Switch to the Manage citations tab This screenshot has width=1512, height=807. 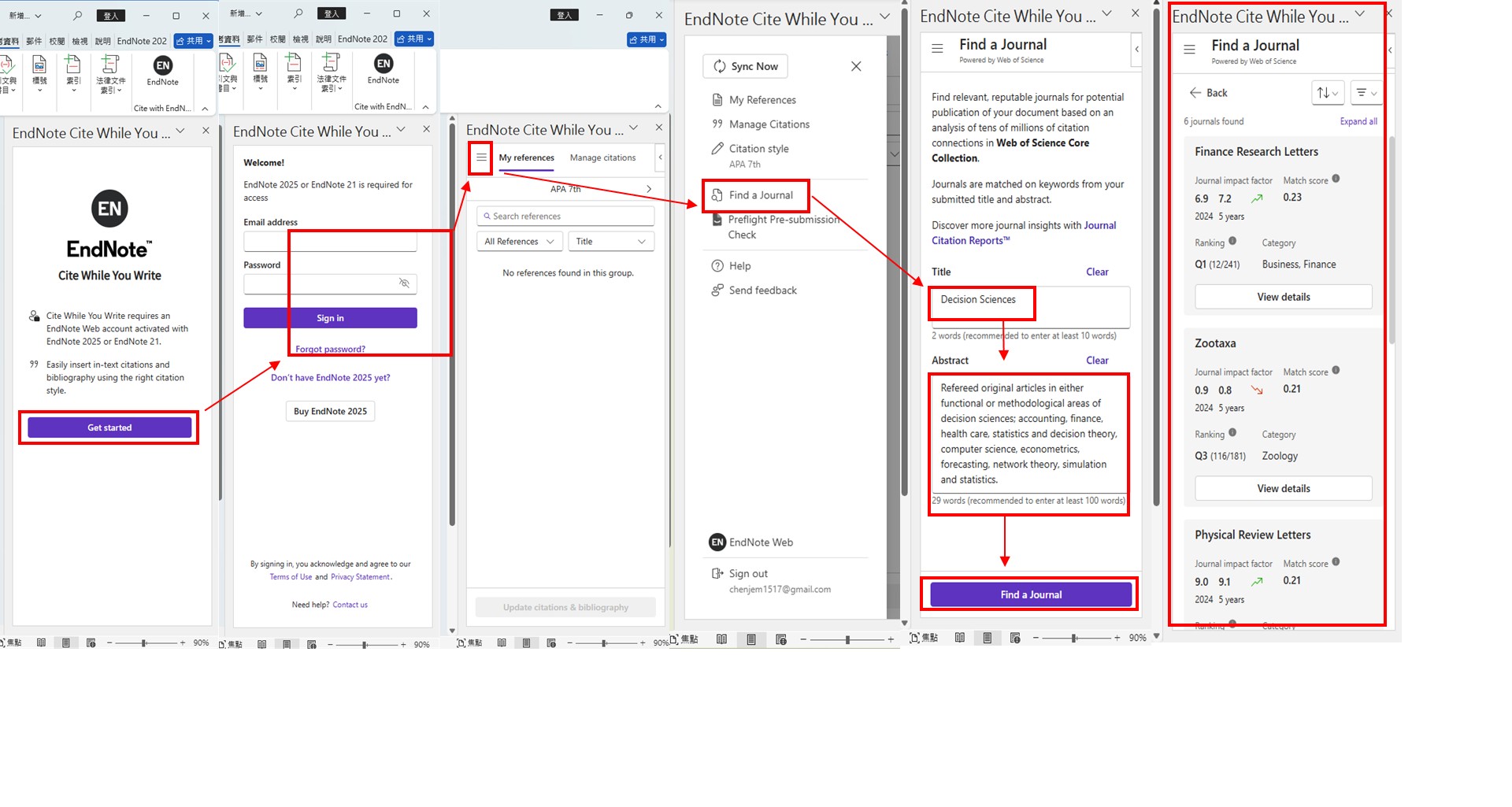[x=602, y=158]
